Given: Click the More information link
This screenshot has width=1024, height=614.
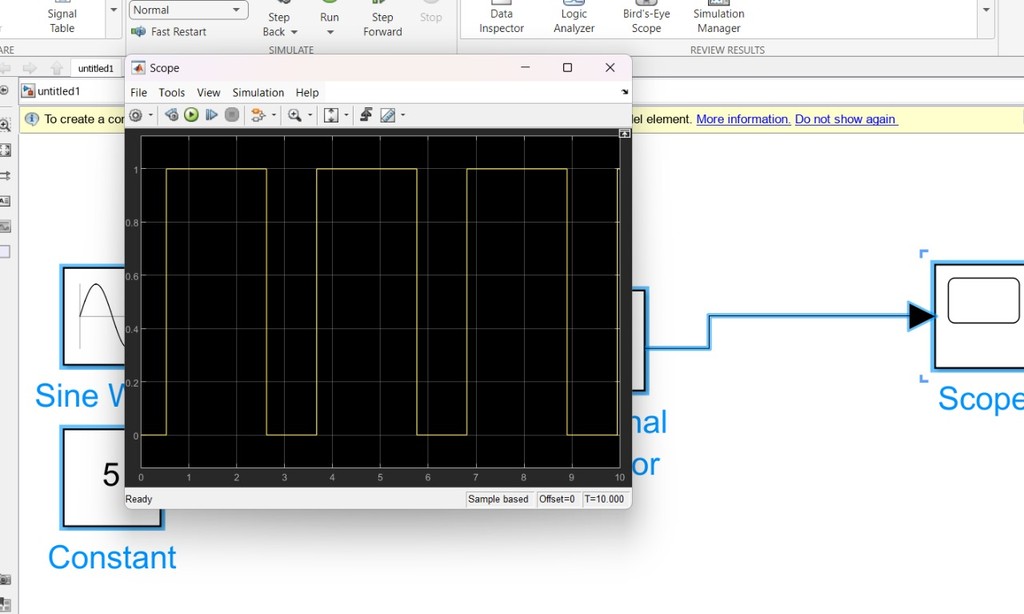Looking at the screenshot, I should 743,119.
